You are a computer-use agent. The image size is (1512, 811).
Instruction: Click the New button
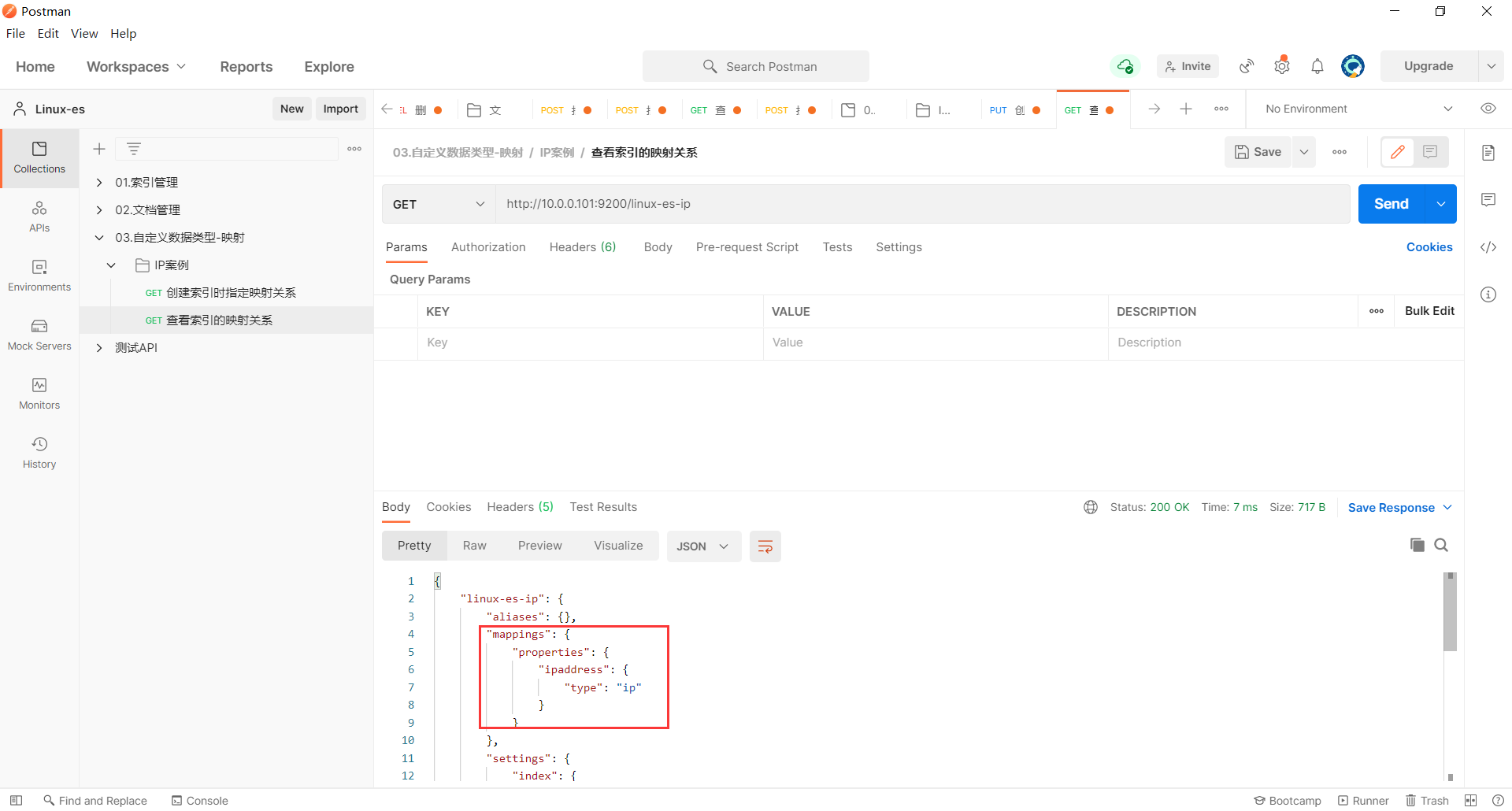coord(291,109)
